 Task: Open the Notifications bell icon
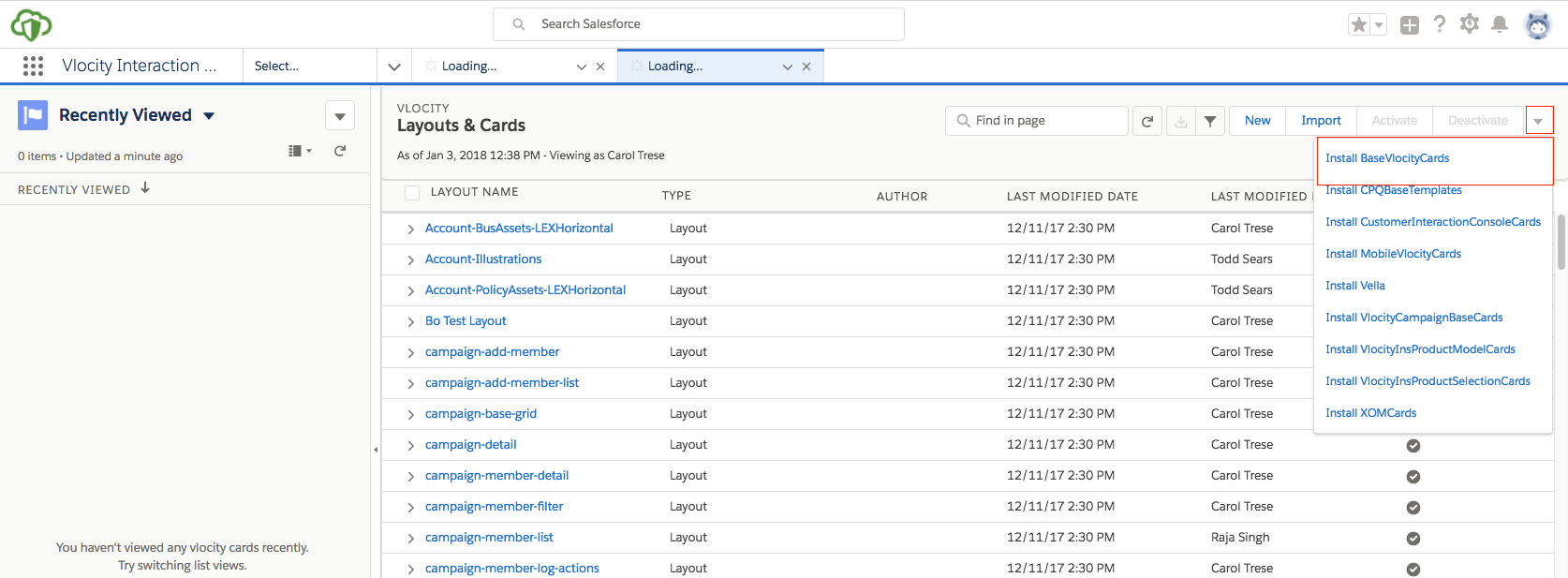[1500, 24]
